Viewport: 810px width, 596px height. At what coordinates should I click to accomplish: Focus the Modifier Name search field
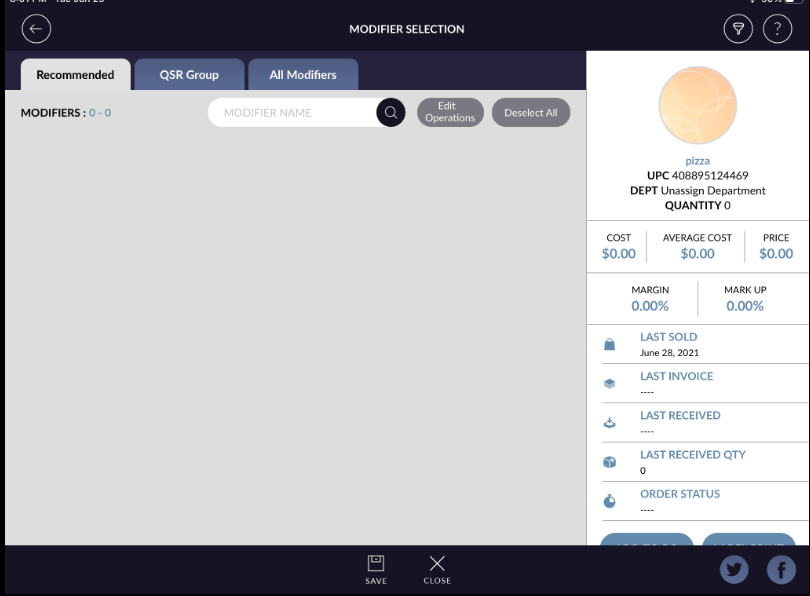[293, 113]
